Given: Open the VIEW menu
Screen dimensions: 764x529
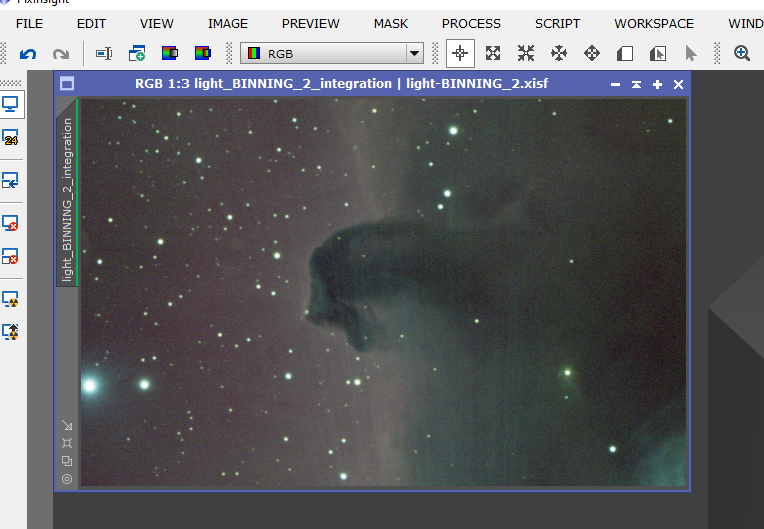Looking at the screenshot, I should [x=156, y=23].
